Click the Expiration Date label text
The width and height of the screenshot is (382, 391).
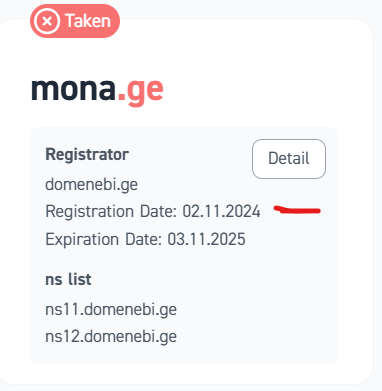pyautogui.click(x=104, y=239)
